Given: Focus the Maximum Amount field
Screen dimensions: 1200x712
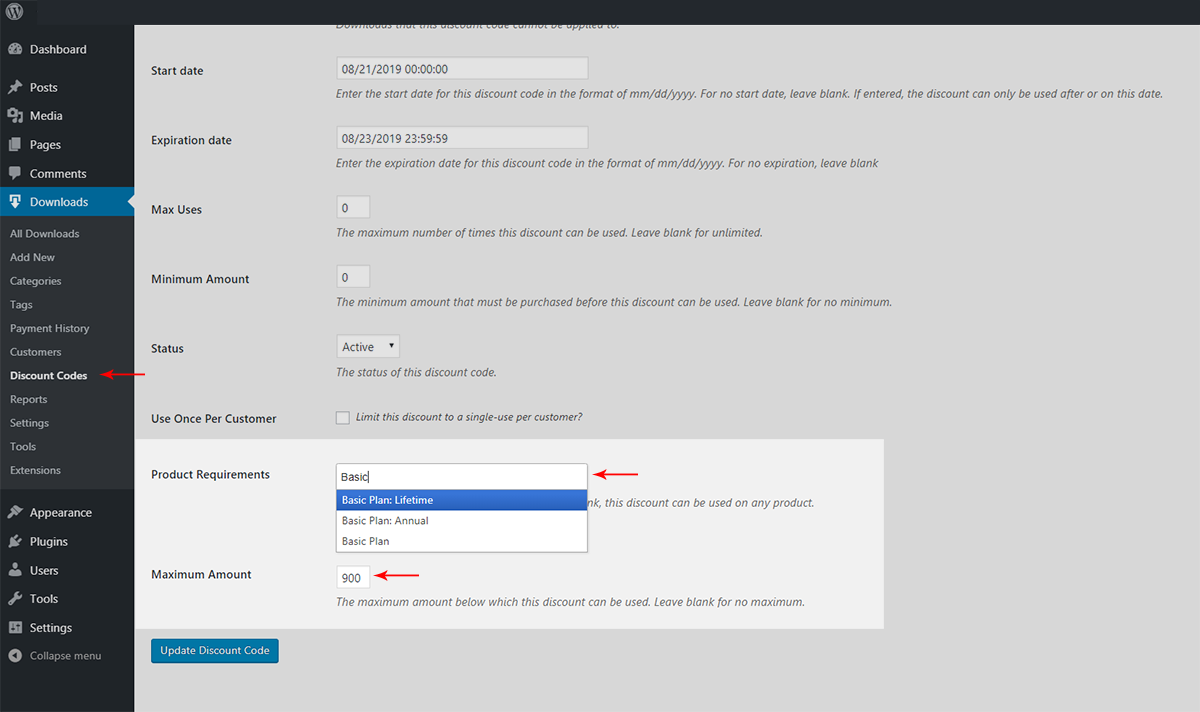Looking at the screenshot, I should click(x=353, y=578).
